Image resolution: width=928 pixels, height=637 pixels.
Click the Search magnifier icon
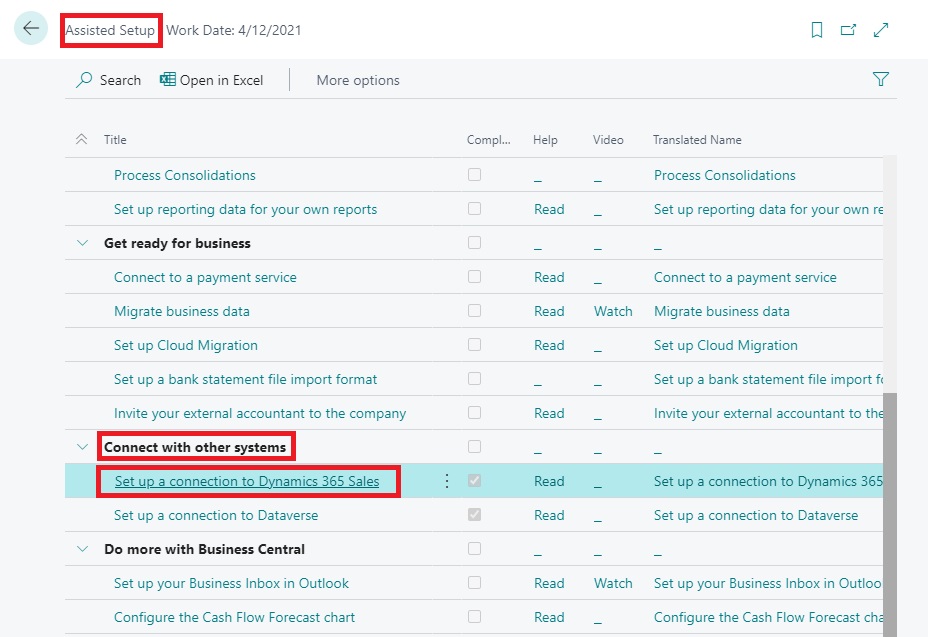point(85,80)
